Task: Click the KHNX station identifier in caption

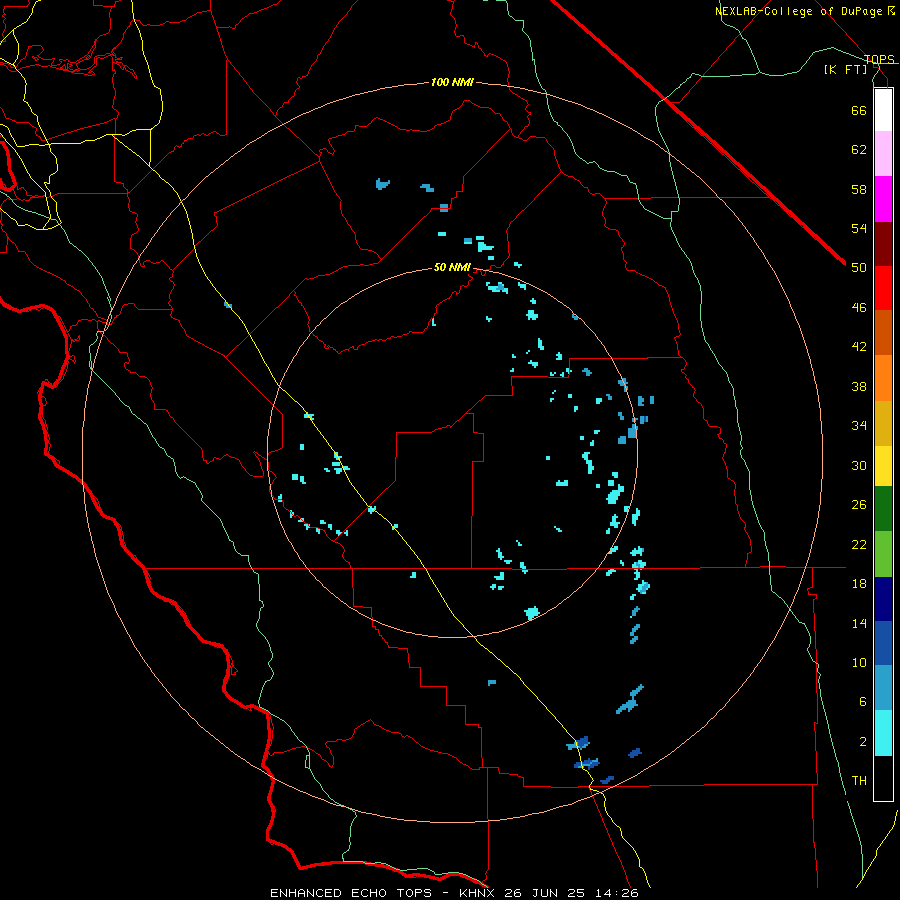Action: tap(481, 893)
